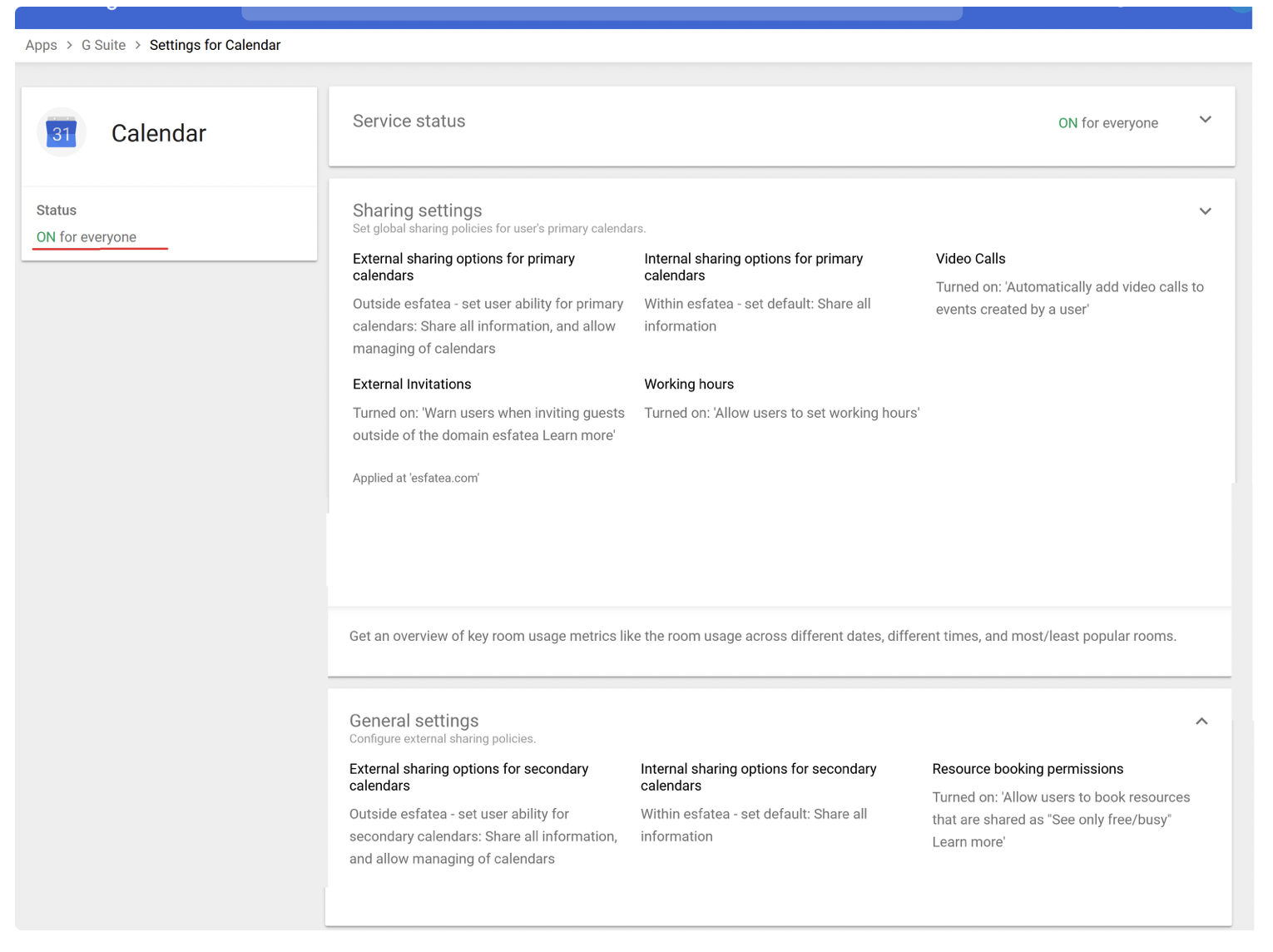
Task: Click the General settings heading
Action: [x=414, y=721]
